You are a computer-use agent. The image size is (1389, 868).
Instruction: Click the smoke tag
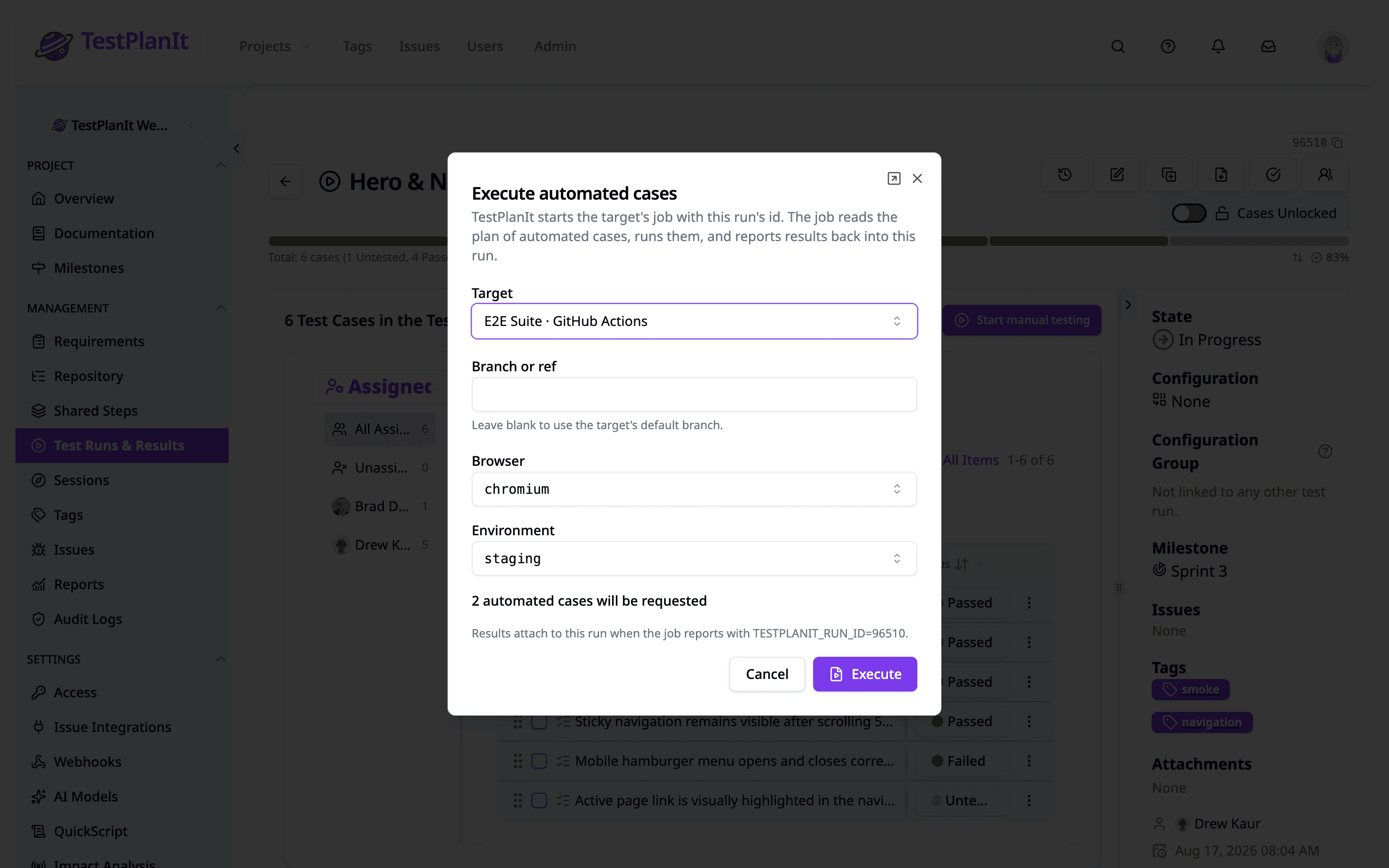(x=1190, y=690)
